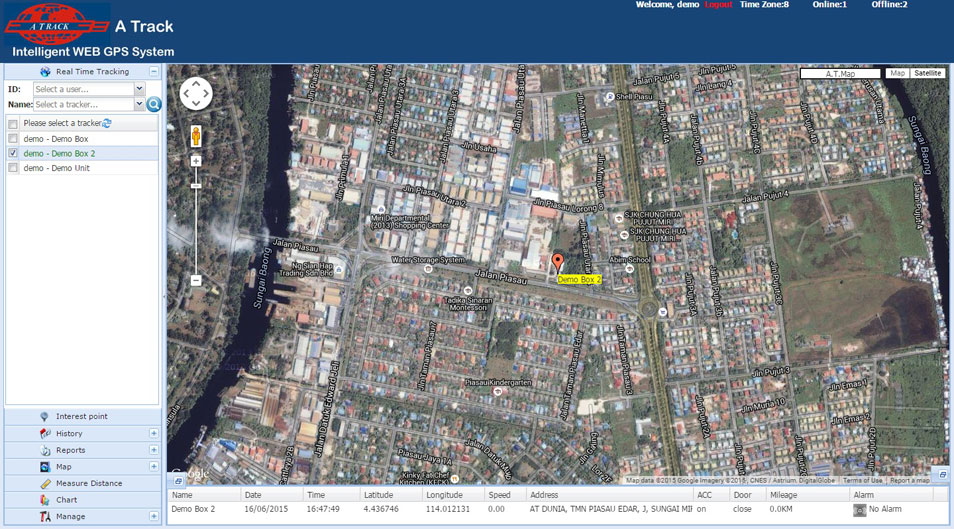Zoom out the map with minus button

(196, 281)
